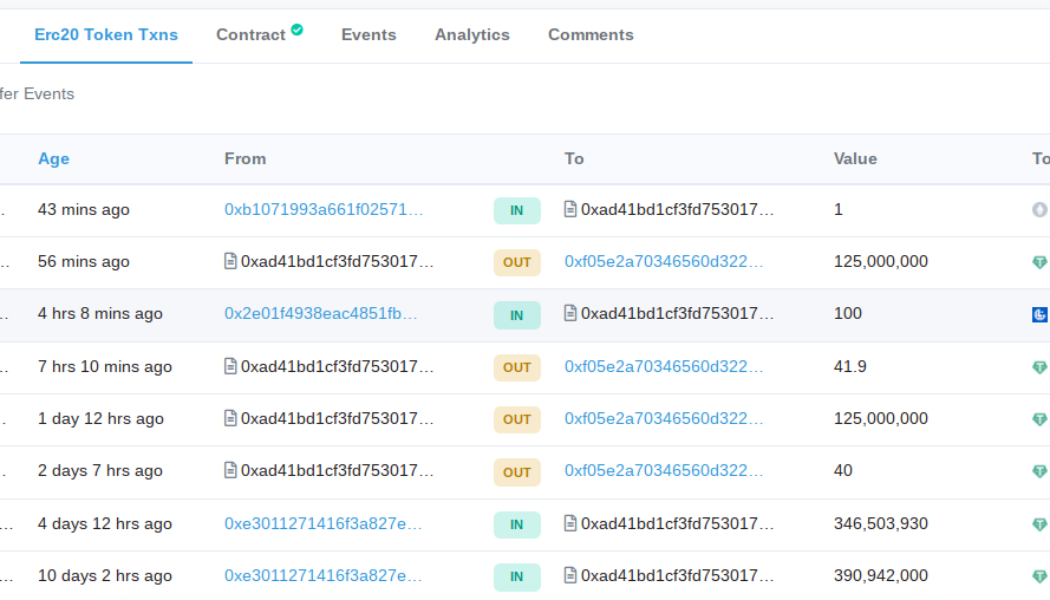
Task: Open the Contract tab
Action: click(251, 35)
